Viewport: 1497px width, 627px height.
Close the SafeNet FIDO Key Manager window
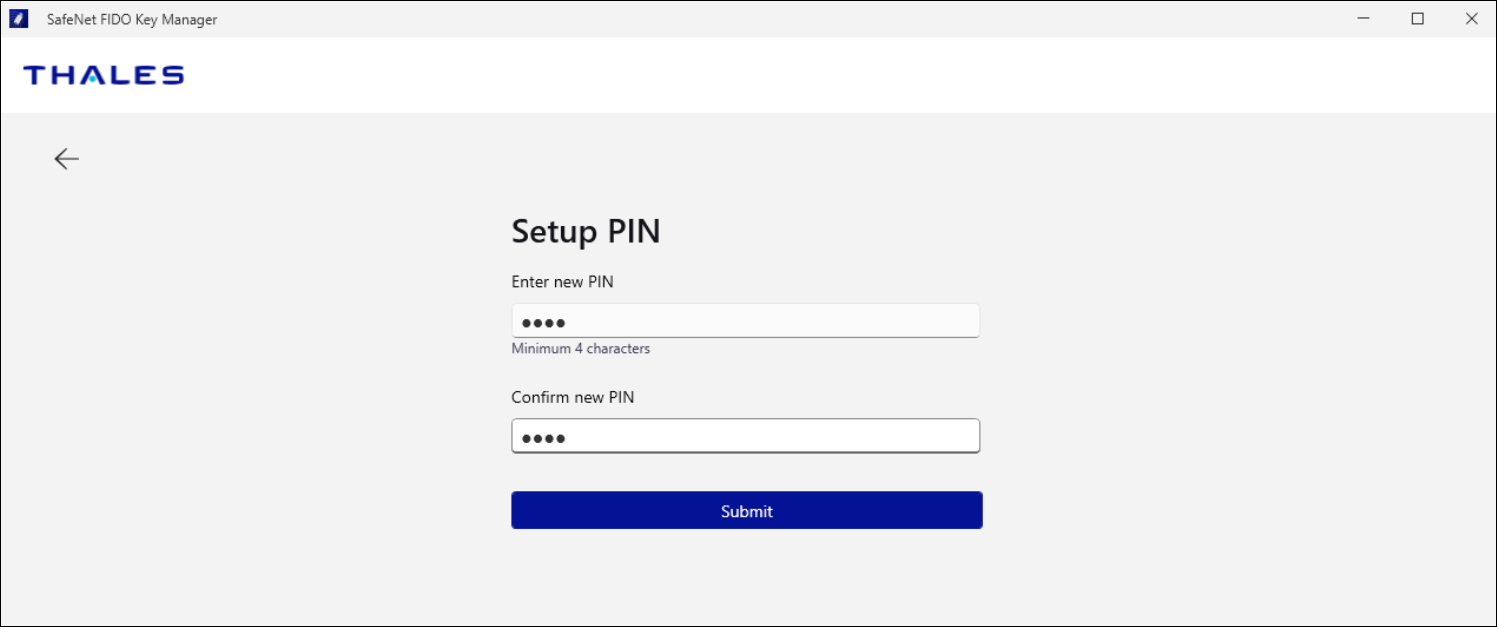[x=1471, y=19]
